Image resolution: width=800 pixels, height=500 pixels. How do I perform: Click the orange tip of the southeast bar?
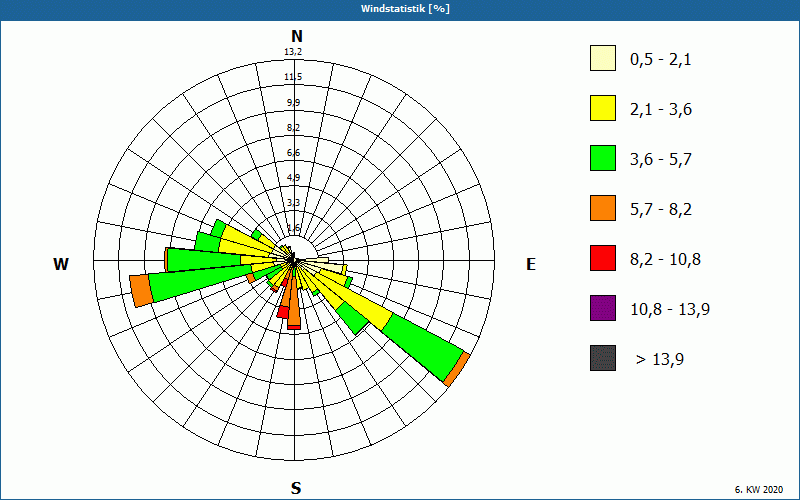(457, 369)
